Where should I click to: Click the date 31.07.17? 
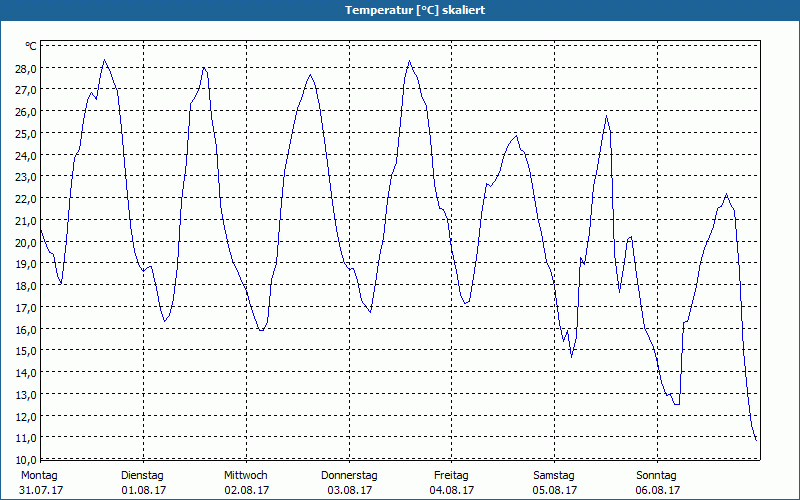click(x=41, y=490)
